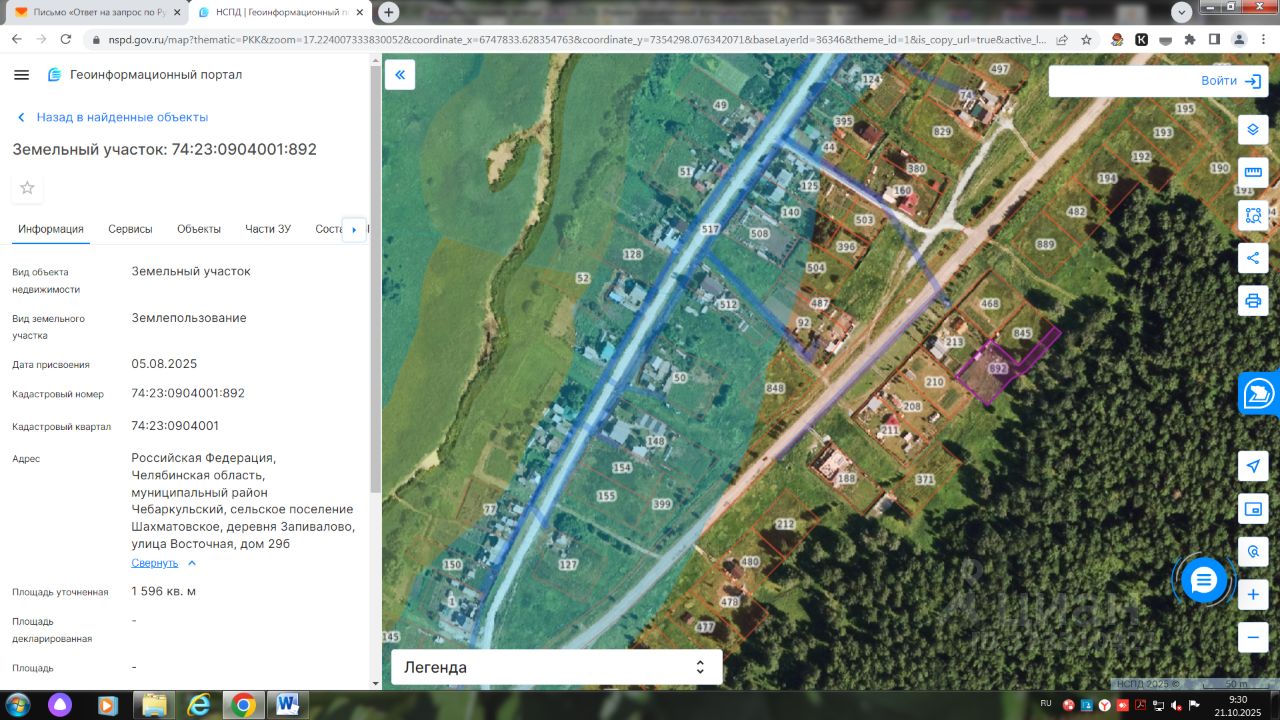This screenshot has width=1280, height=720.
Task: Expand the Легенда panel
Action: (556, 667)
